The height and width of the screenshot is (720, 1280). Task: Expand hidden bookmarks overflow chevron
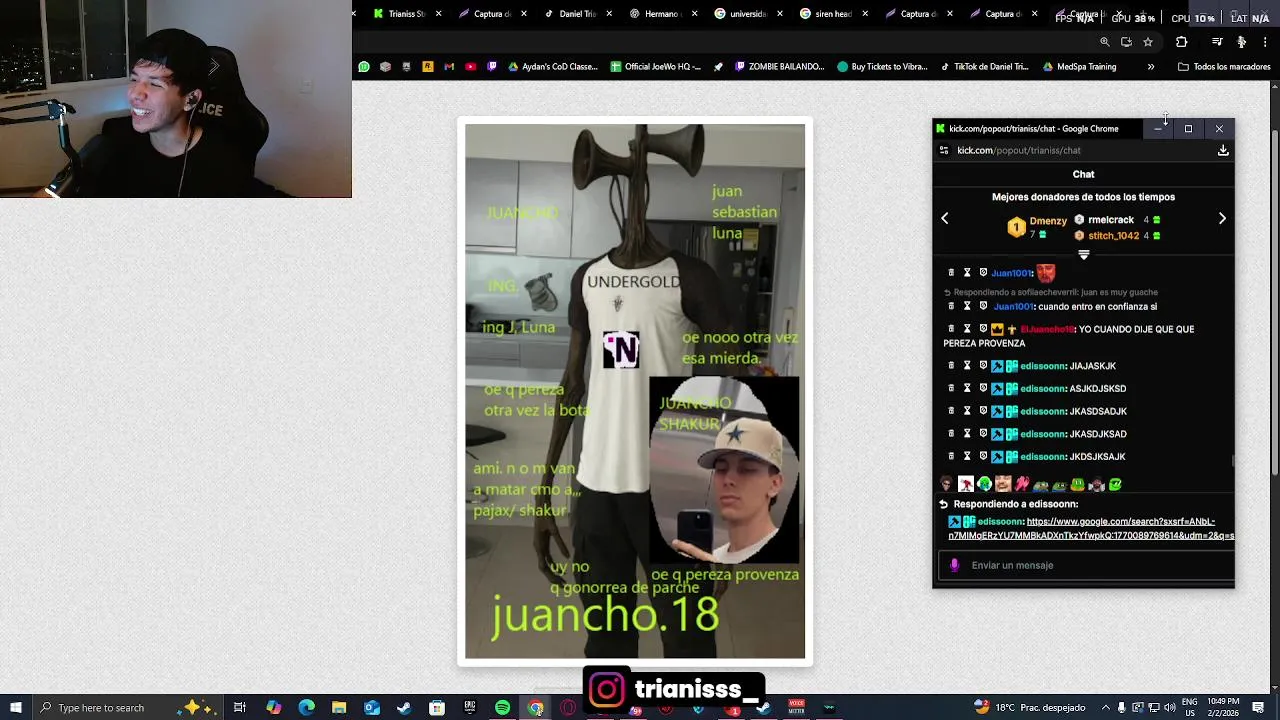(1151, 67)
